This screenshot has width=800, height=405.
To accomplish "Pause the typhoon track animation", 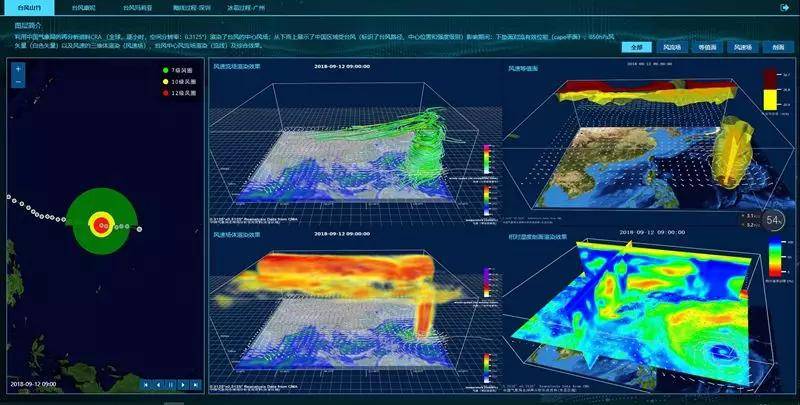I will pos(170,384).
